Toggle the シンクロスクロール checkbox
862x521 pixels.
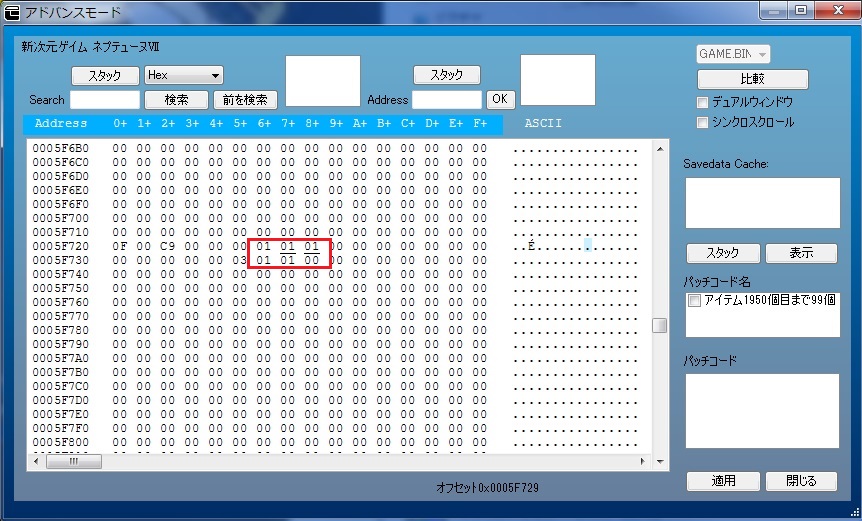702,122
